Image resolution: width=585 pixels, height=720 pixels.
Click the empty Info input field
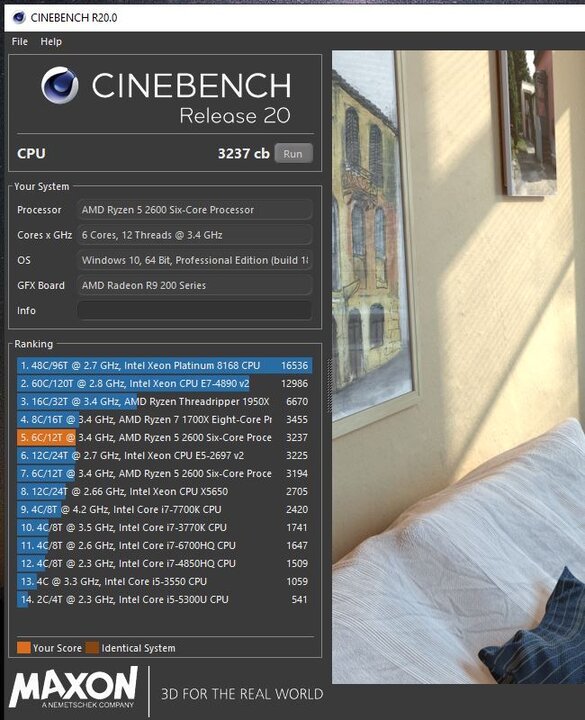click(x=195, y=310)
